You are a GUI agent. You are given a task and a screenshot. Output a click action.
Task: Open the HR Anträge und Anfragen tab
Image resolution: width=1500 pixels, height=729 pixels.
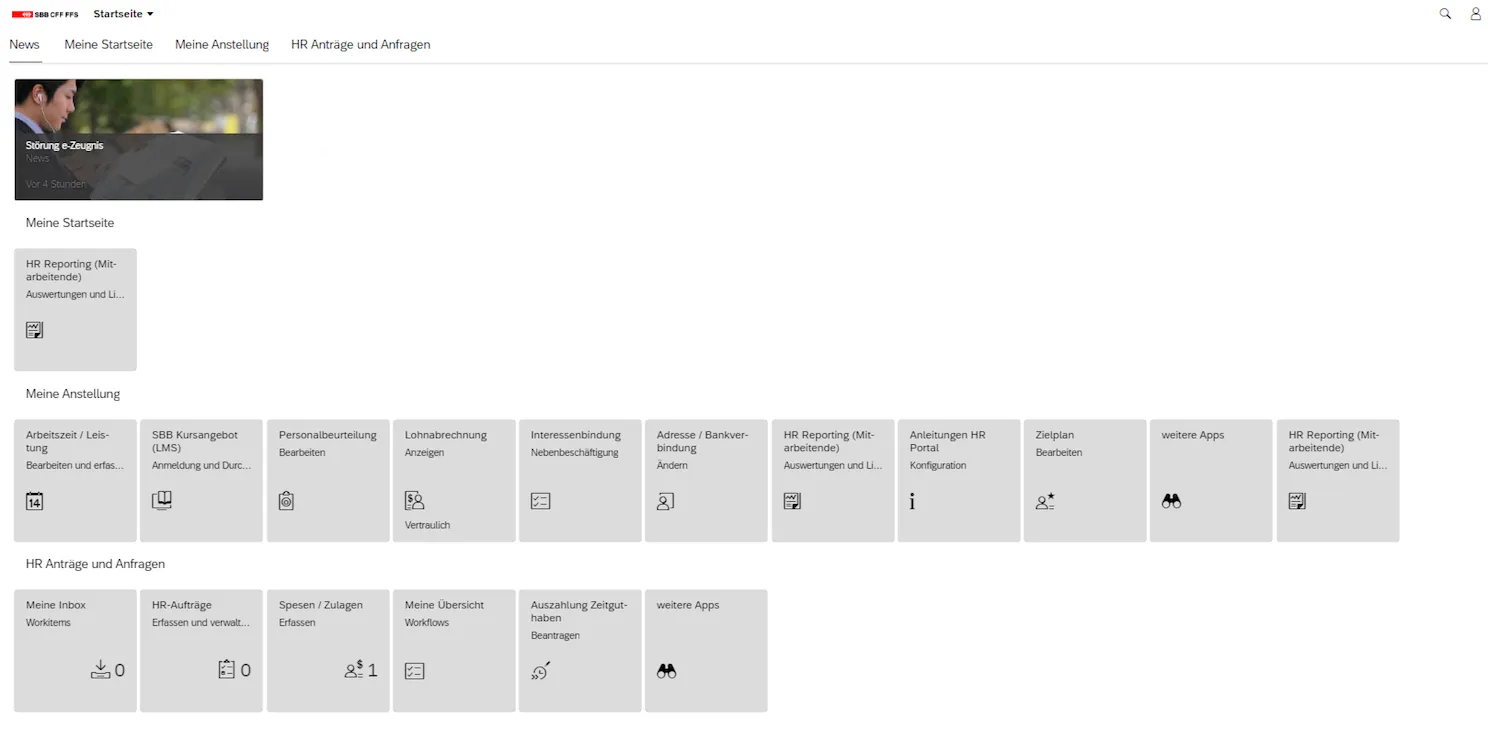point(360,45)
